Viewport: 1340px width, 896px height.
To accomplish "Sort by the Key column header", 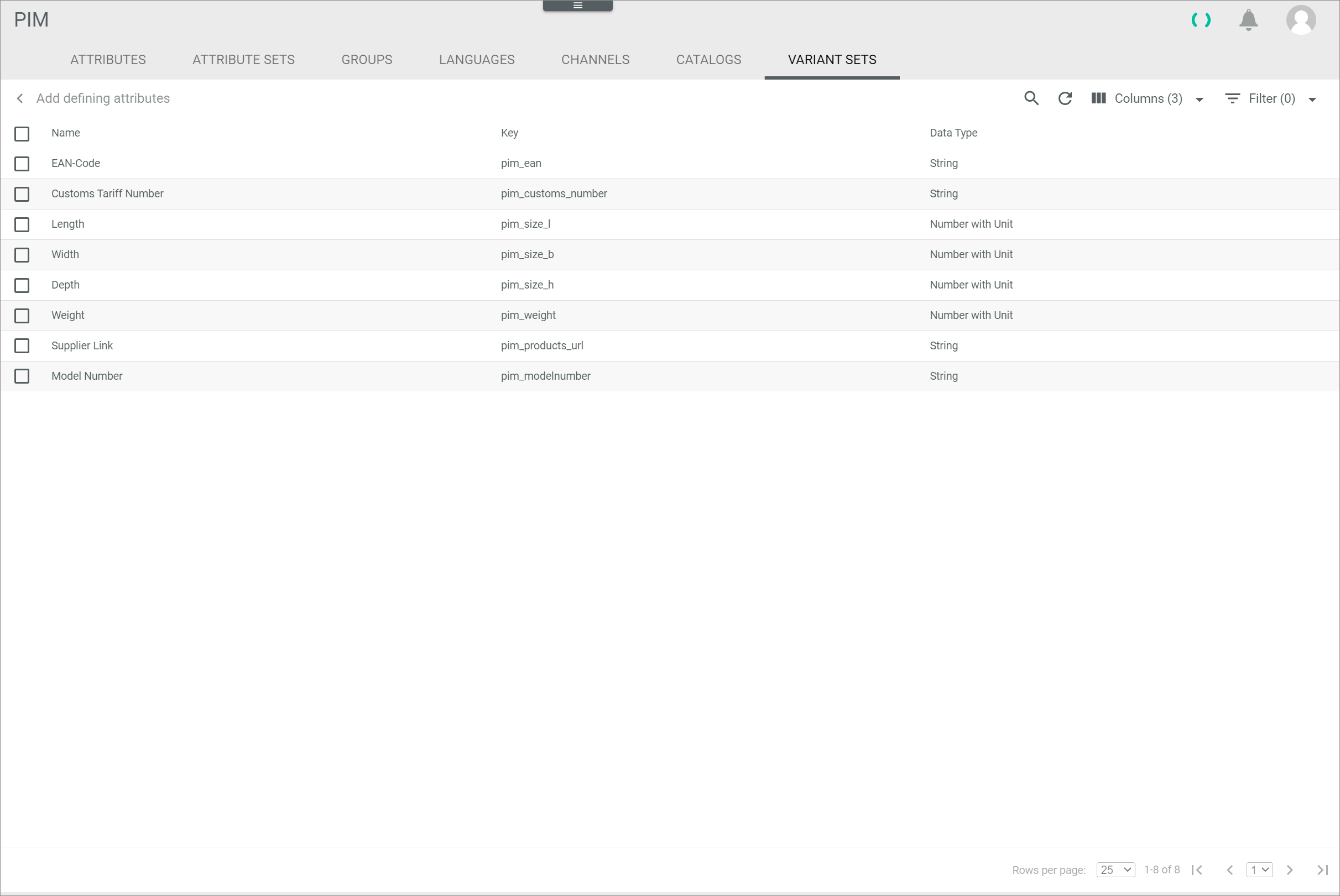I will click(x=509, y=133).
